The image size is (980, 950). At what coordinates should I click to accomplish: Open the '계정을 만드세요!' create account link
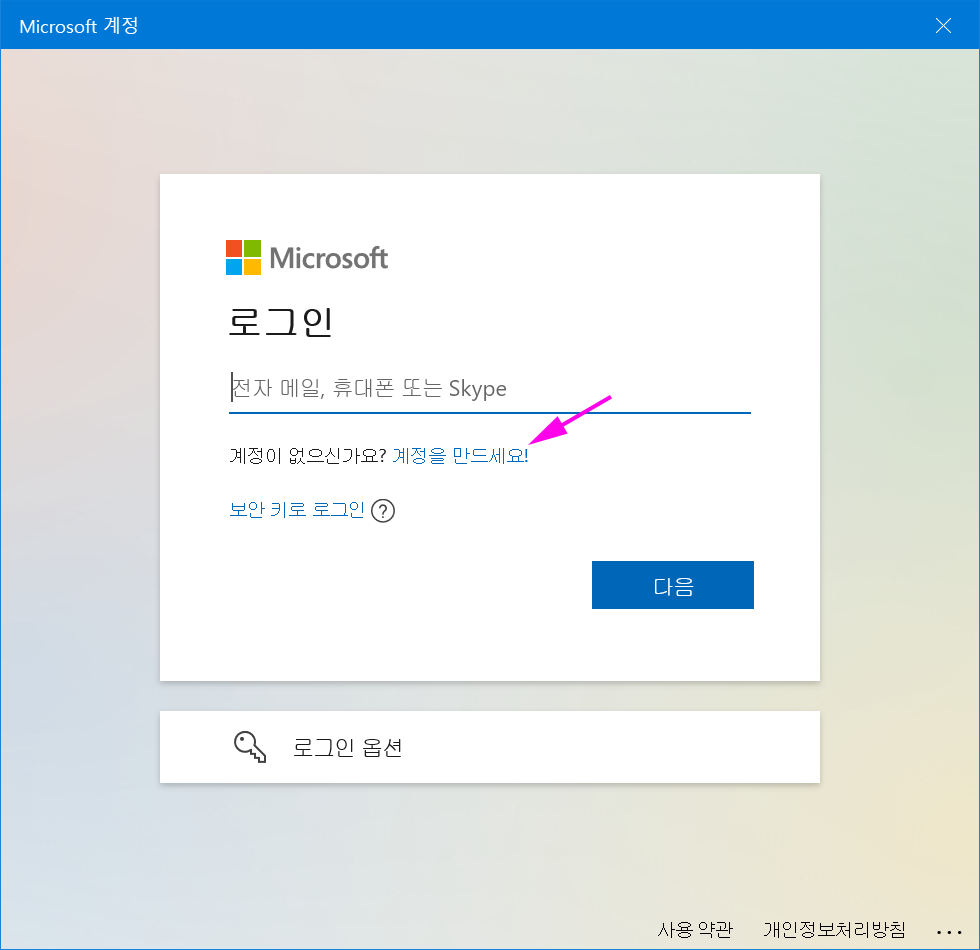(460, 456)
